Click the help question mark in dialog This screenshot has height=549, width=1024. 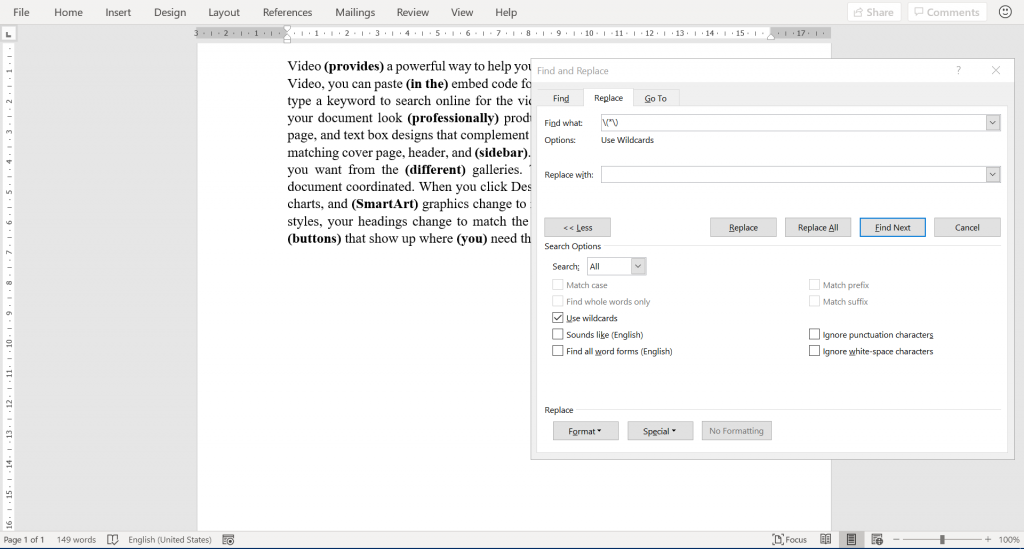(958, 71)
